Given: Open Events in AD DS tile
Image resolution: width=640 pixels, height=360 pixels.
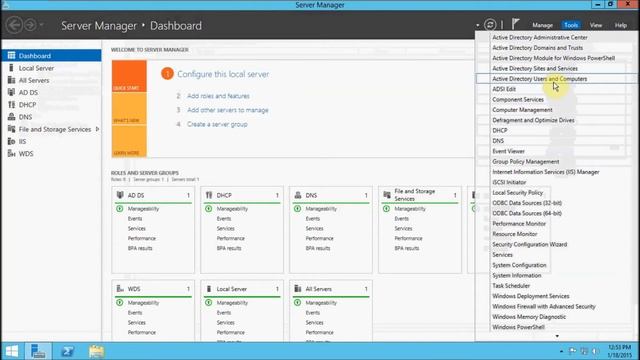Looking at the screenshot, I should point(135,219).
